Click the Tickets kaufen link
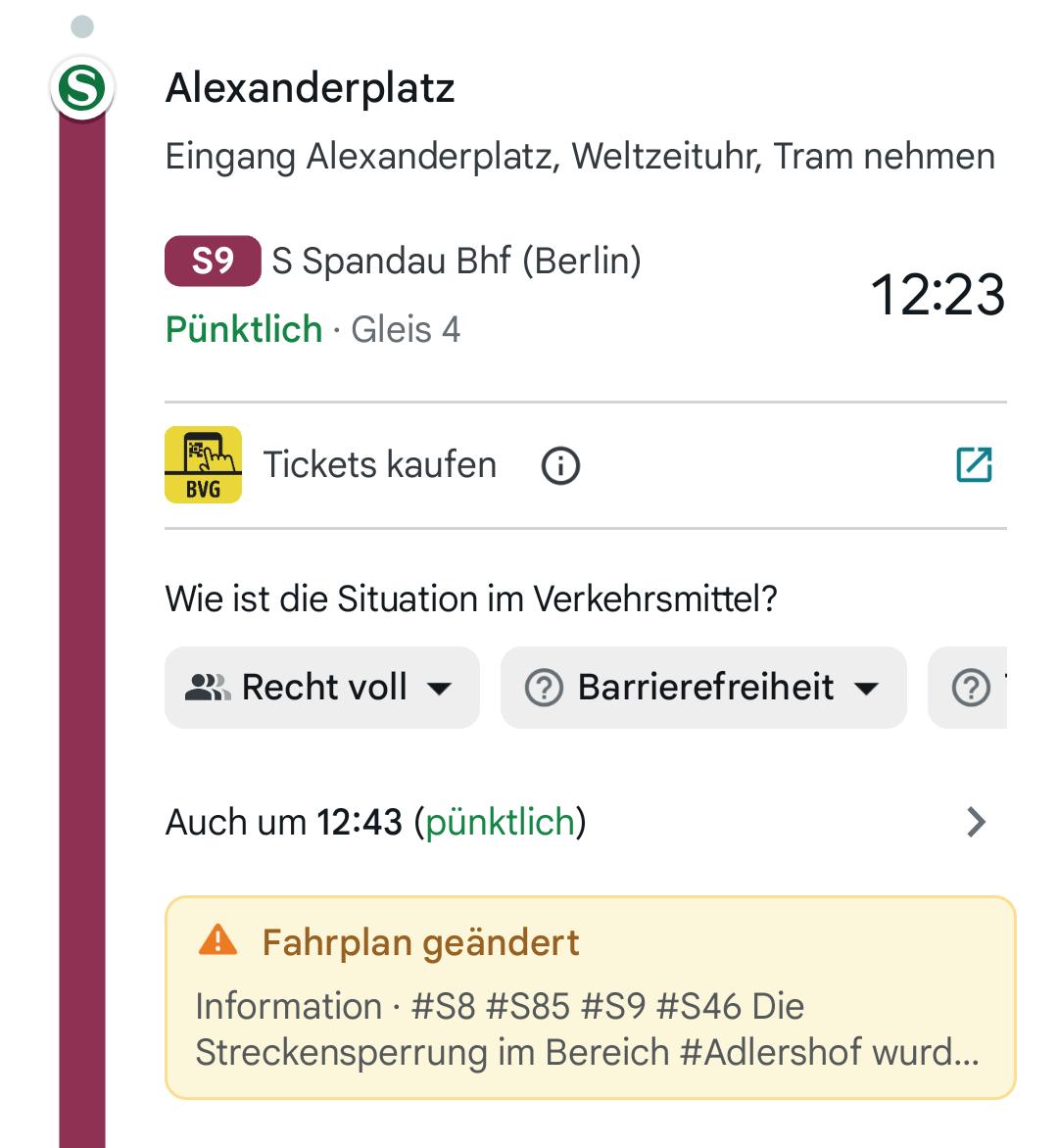The height and width of the screenshot is (1148, 1058). pos(379,465)
